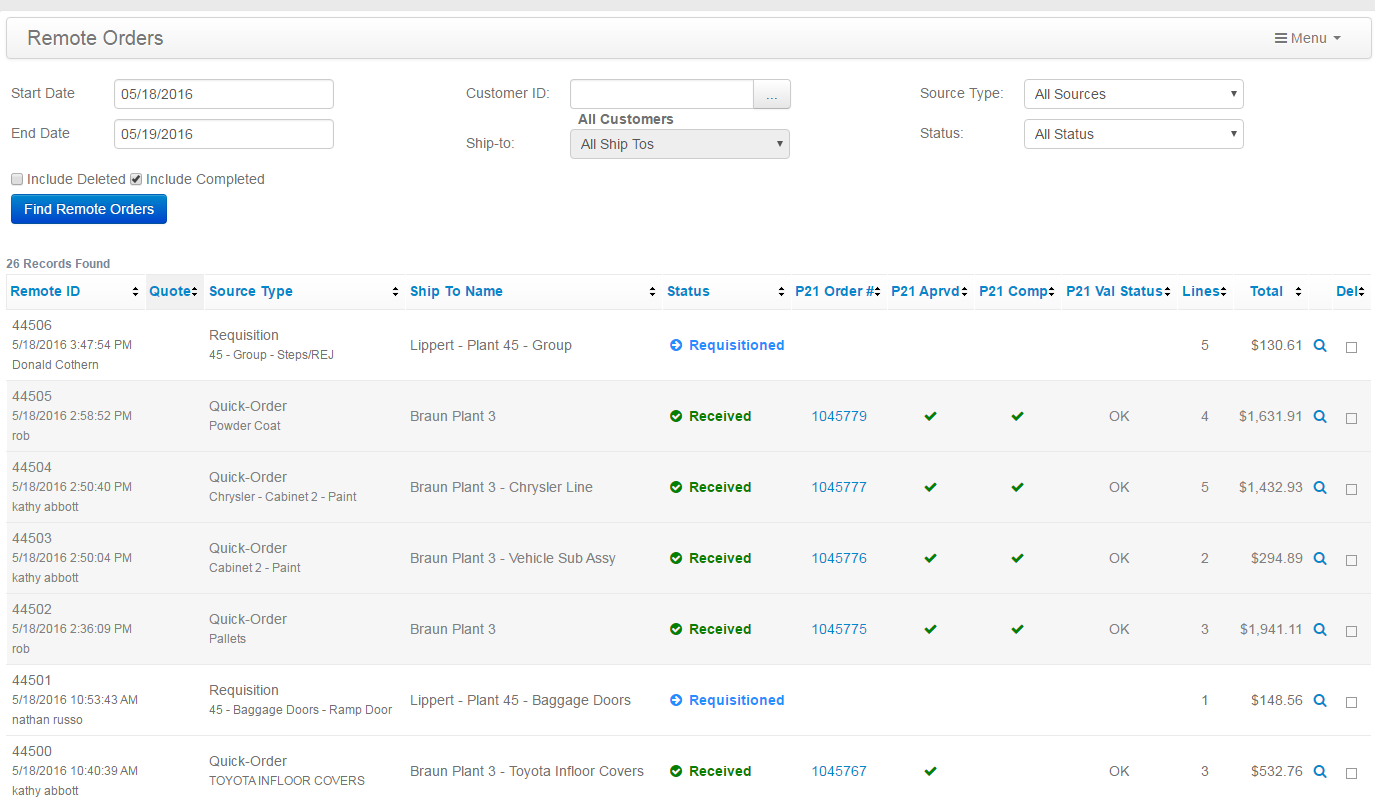Tick delete checkbox for order 44501
The width and height of the screenshot is (1375, 800).
point(1351,703)
